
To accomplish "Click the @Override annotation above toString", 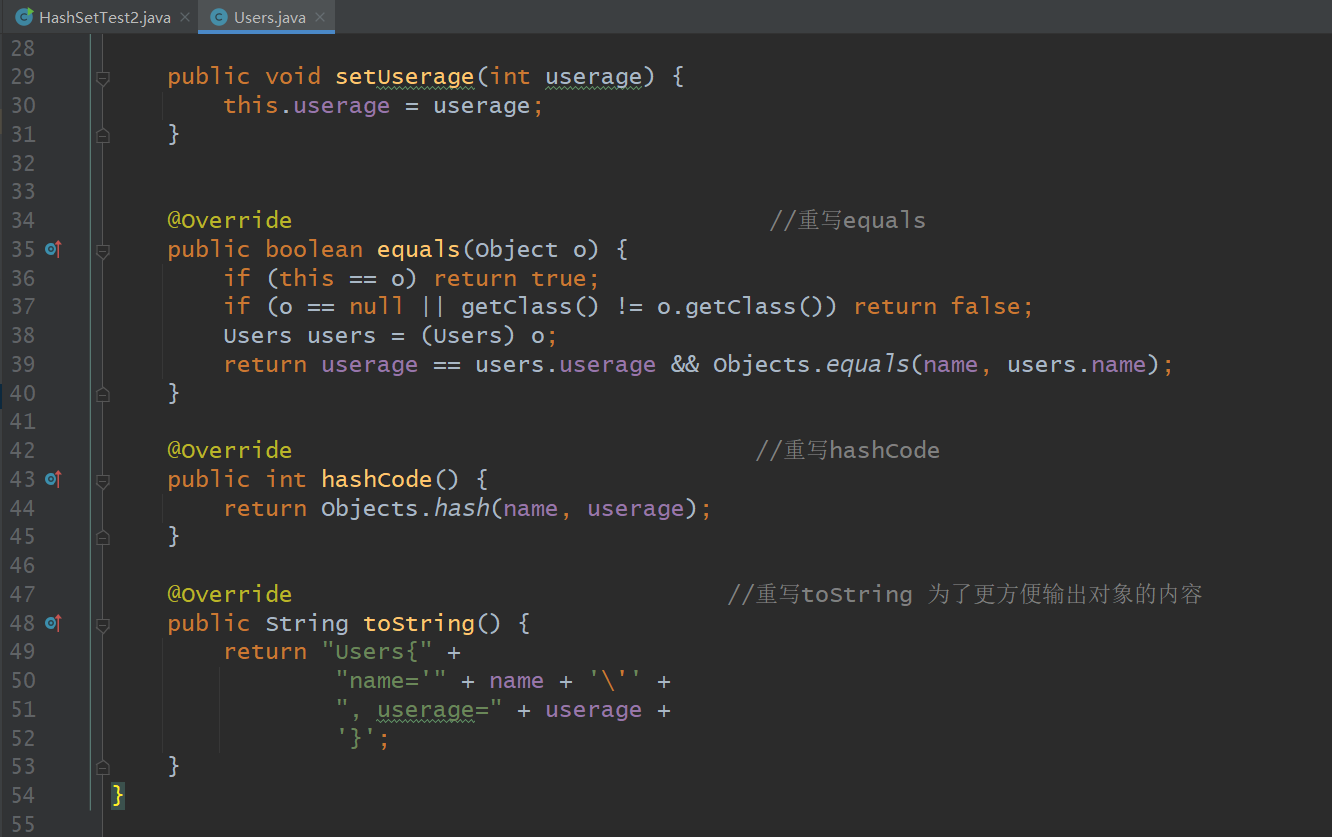I will (229, 594).
